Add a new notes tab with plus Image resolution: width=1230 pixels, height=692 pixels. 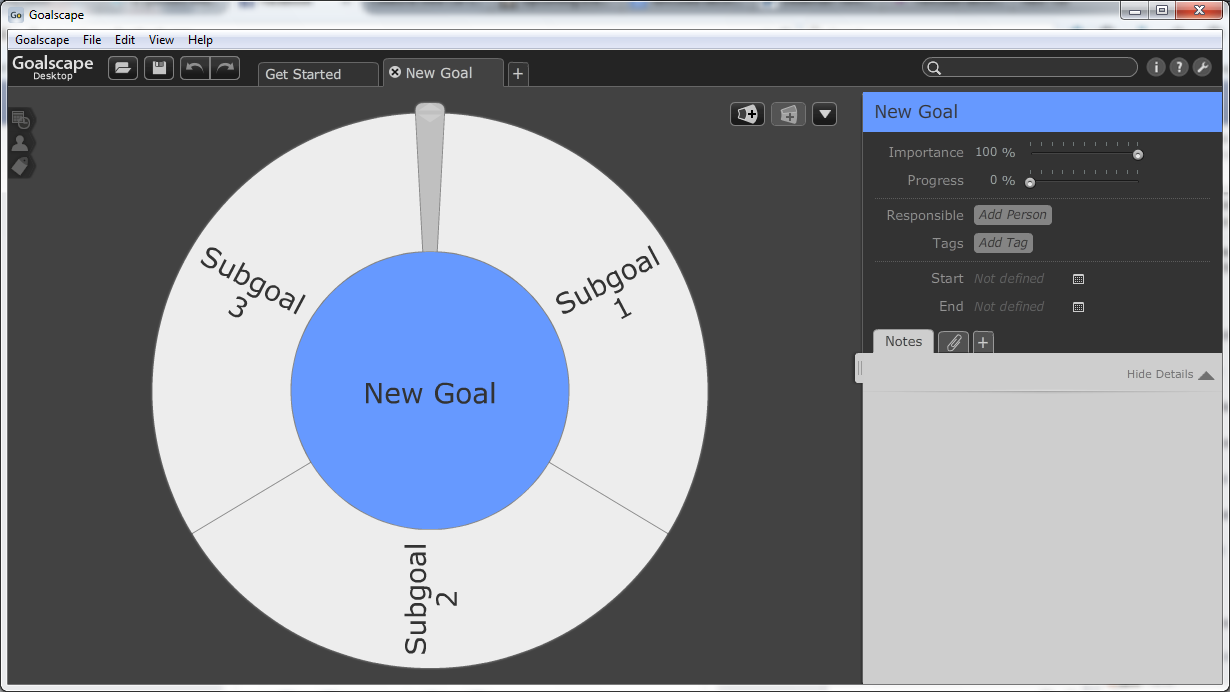[x=983, y=342]
